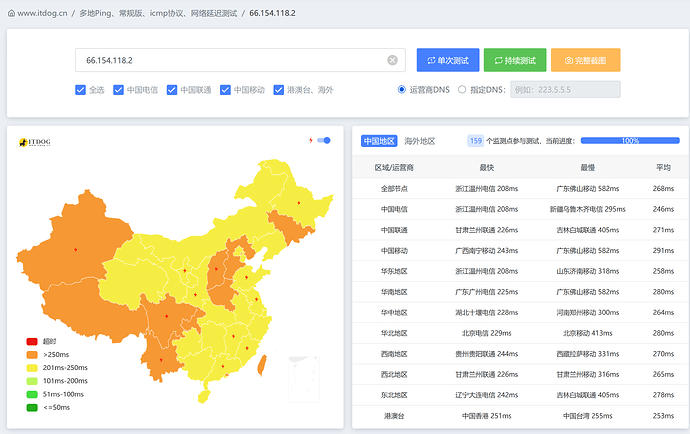The image size is (690, 434).
Task: Click the 华北地区 row label
Action: 394,333
